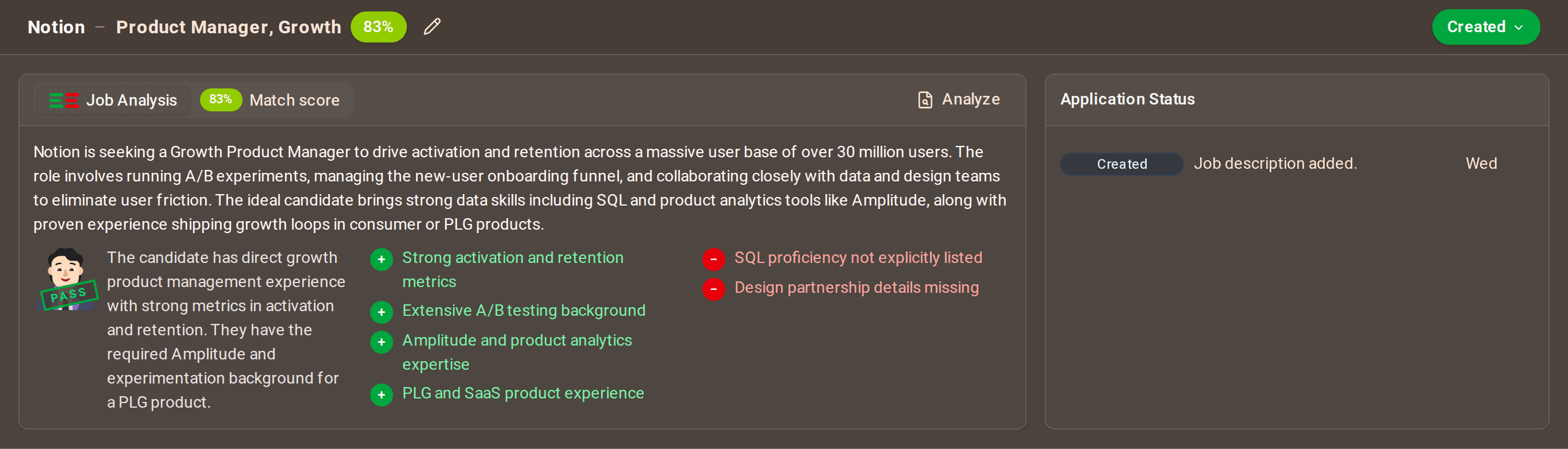Click plus icon for Strong activation and retention metrics
The width and height of the screenshot is (1568, 449).
point(381,260)
